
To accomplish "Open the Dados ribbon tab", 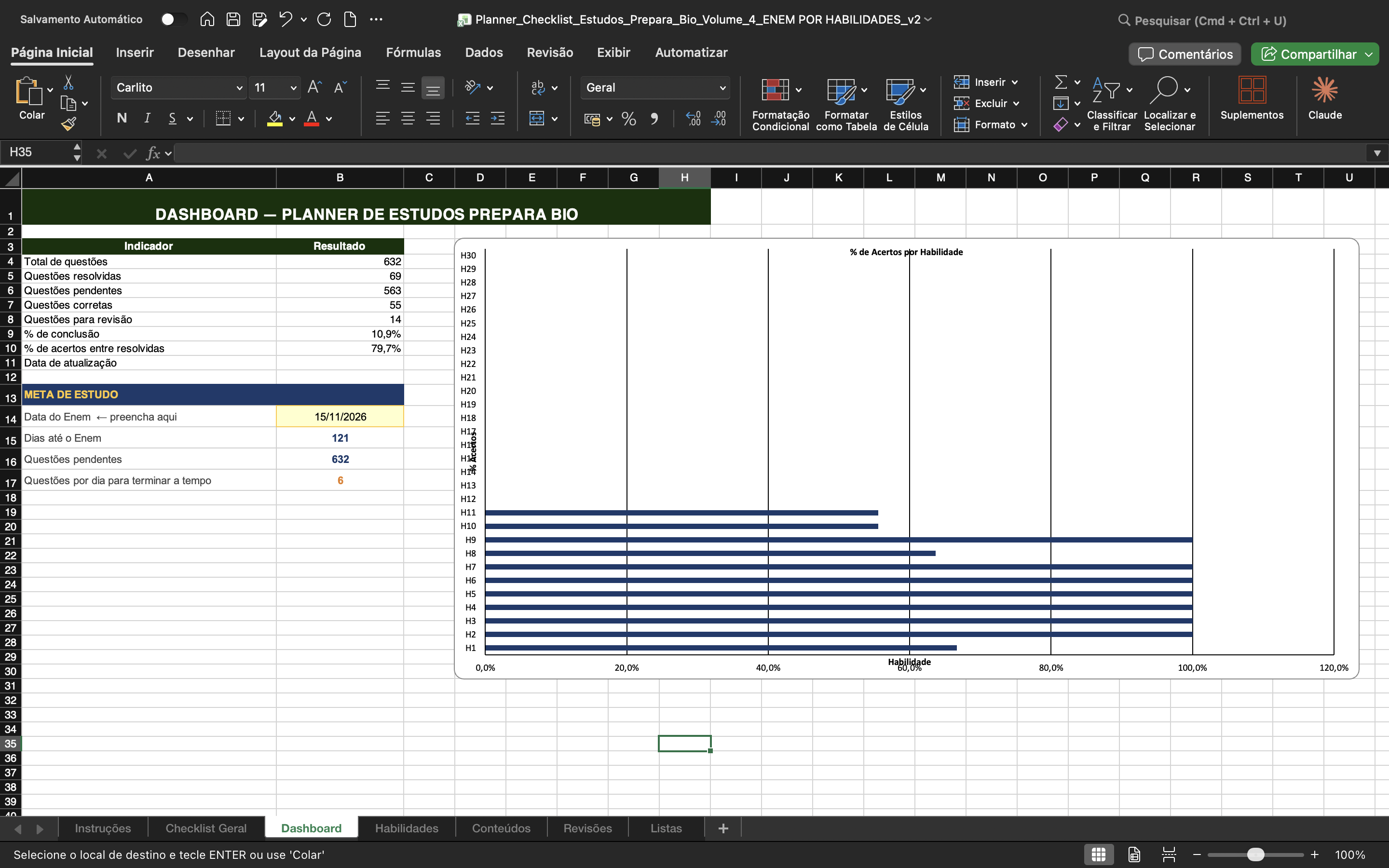I will pyautogui.click(x=484, y=52).
